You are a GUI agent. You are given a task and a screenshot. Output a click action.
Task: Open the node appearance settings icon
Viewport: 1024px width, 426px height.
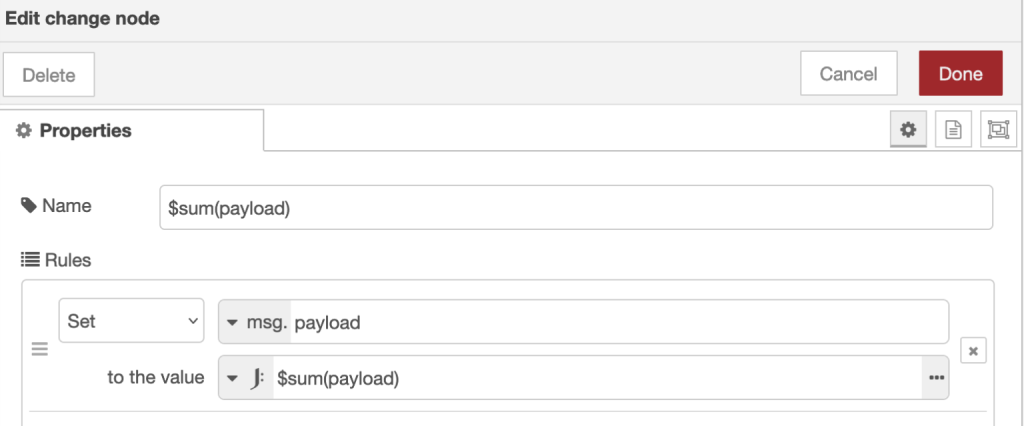click(998, 129)
